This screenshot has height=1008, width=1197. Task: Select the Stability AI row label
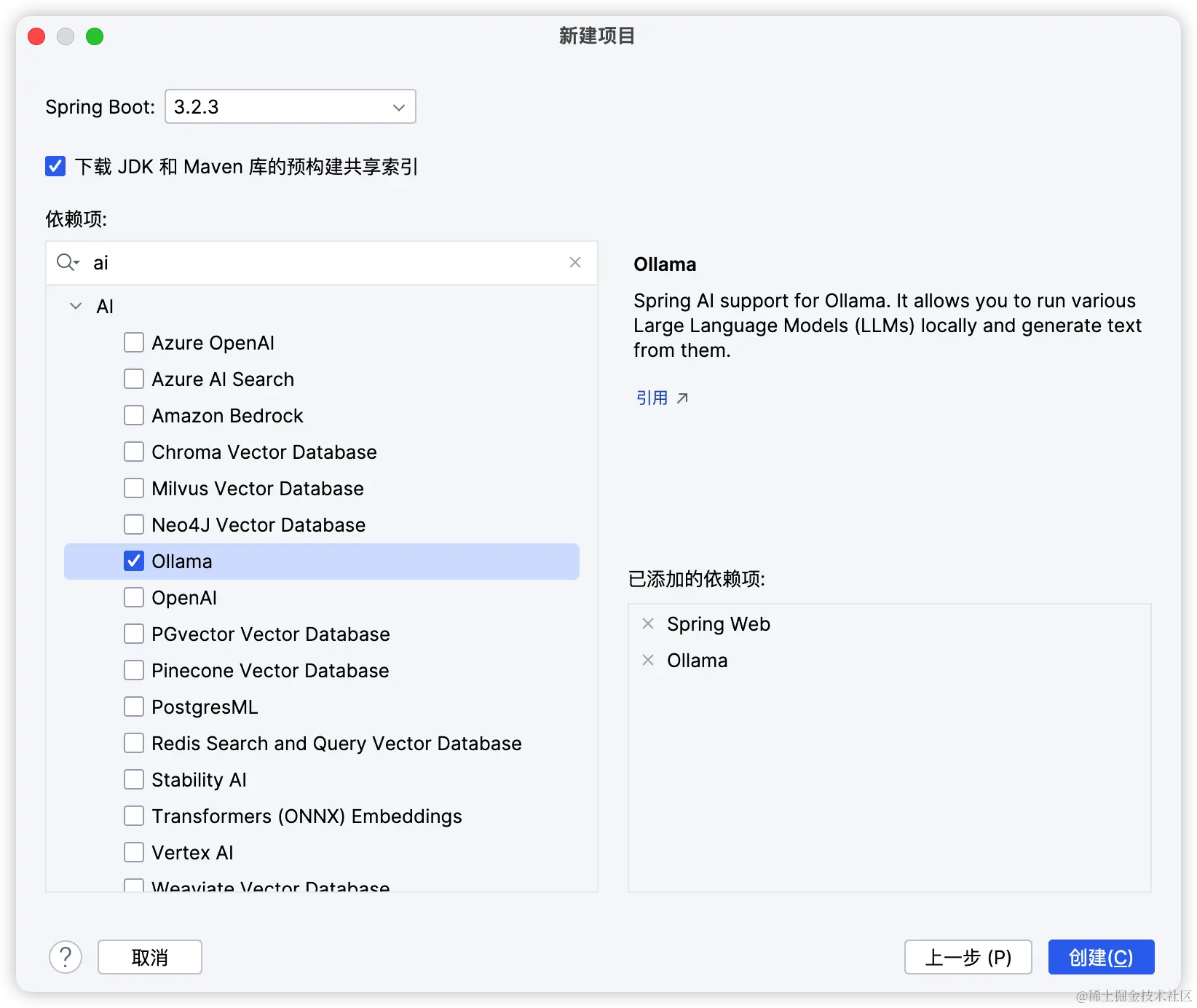coord(199,780)
